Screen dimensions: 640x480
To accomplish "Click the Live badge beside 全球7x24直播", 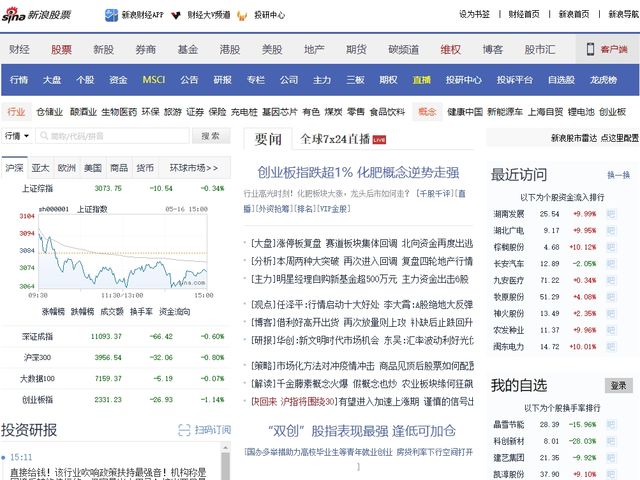I will (x=379, y=140).
